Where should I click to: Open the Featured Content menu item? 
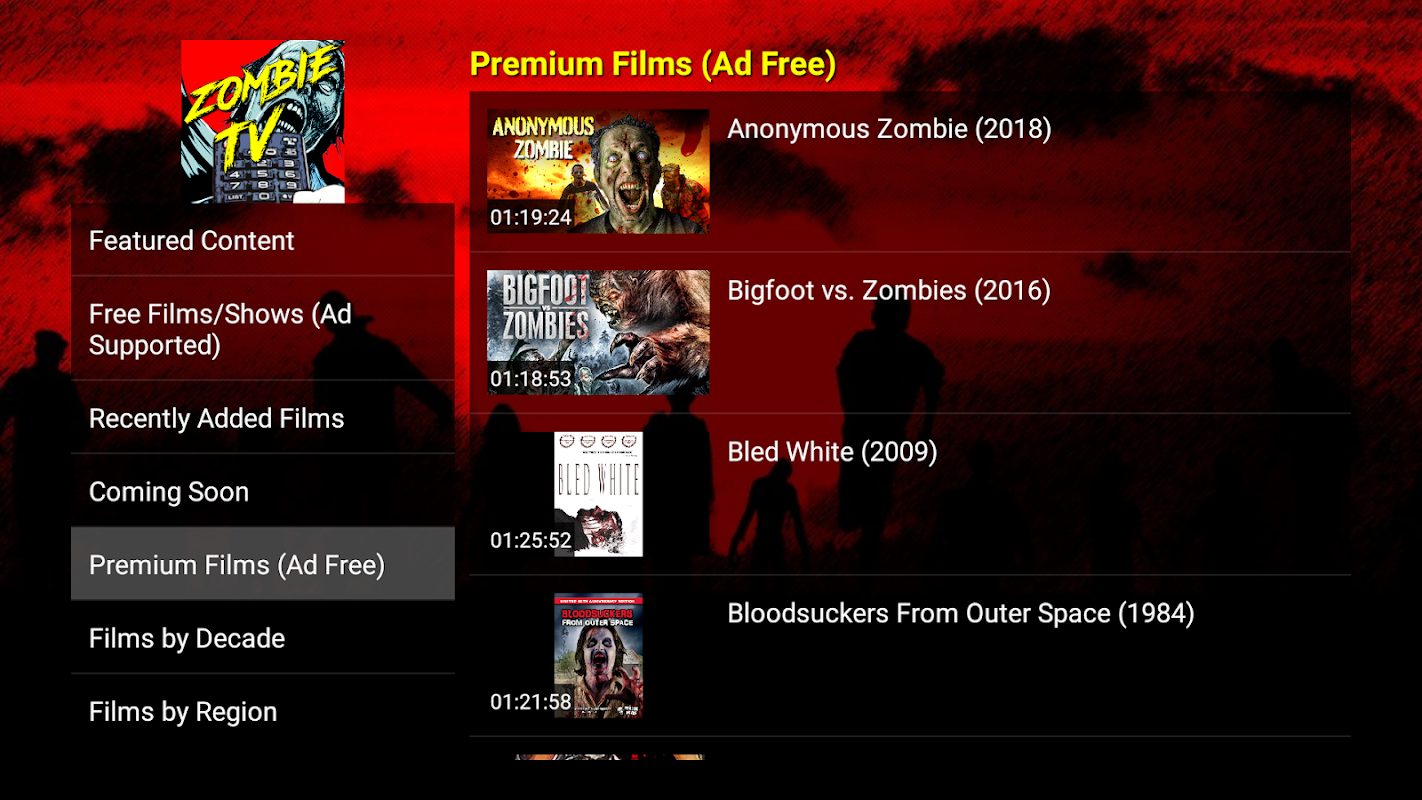click(x=263, y=240)
